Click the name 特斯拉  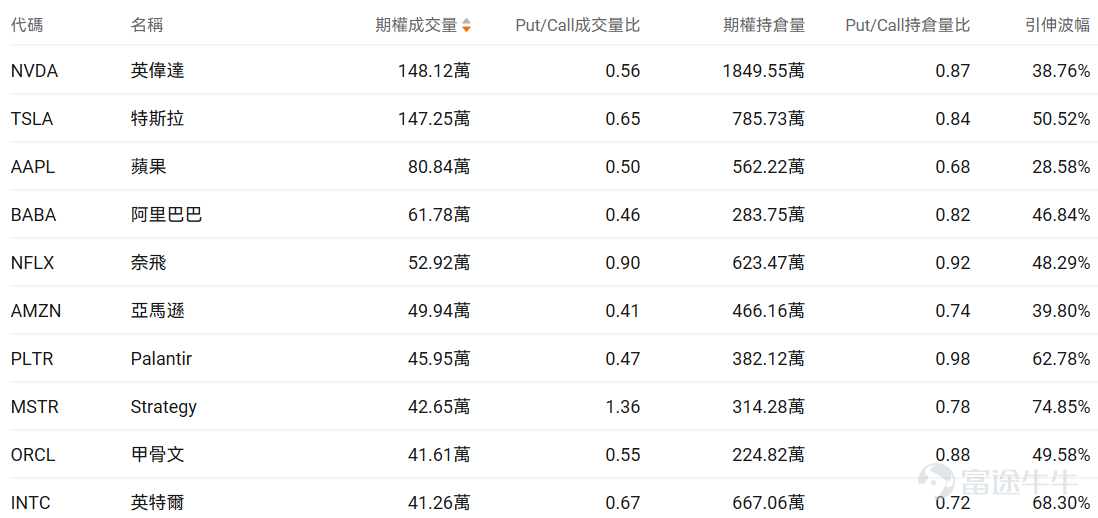point(158,118)
